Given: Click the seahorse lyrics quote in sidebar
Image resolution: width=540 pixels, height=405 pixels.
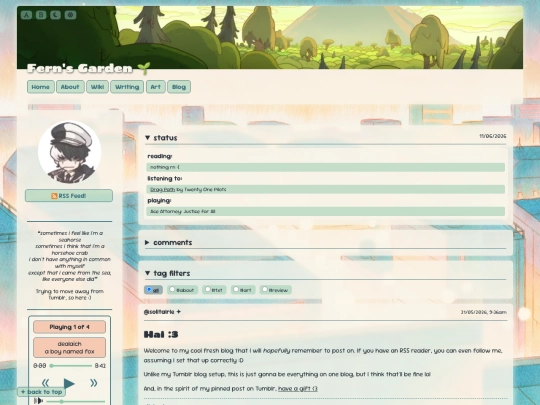Looking at the screenshot, I should [69, 256].
